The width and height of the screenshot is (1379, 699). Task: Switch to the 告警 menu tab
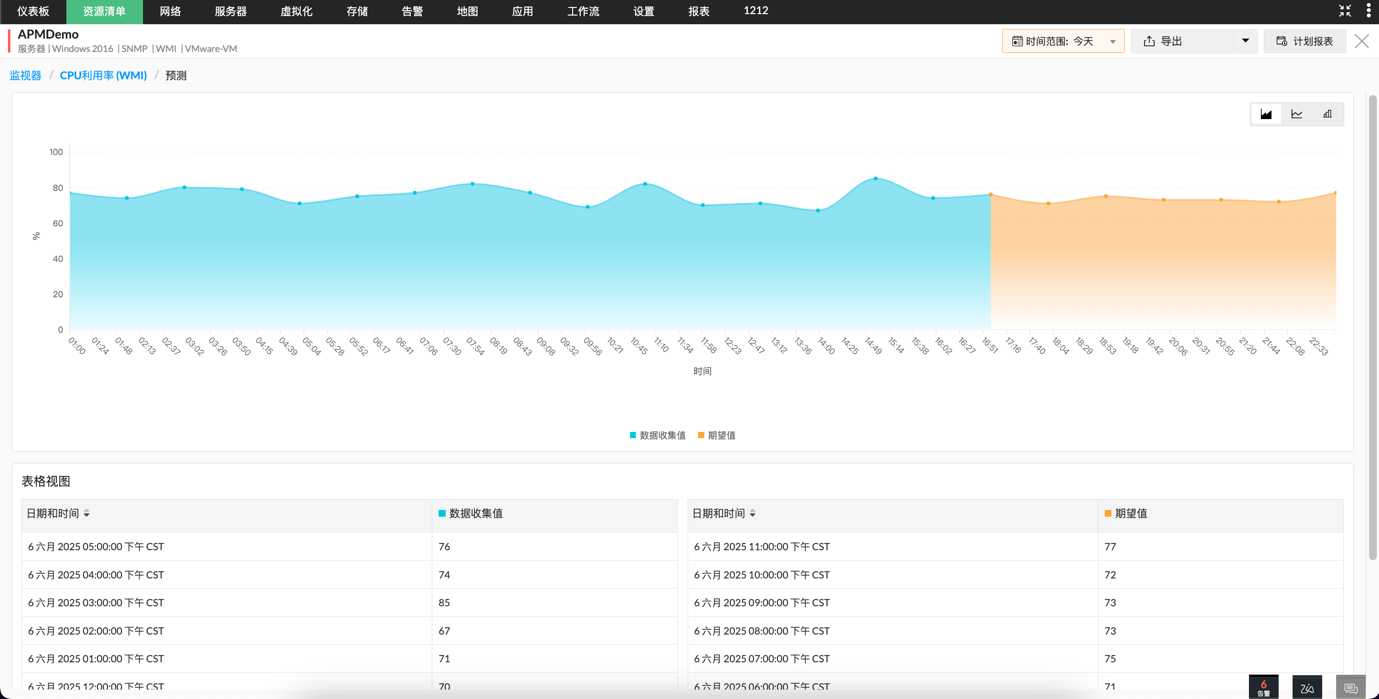coord(411,12)
